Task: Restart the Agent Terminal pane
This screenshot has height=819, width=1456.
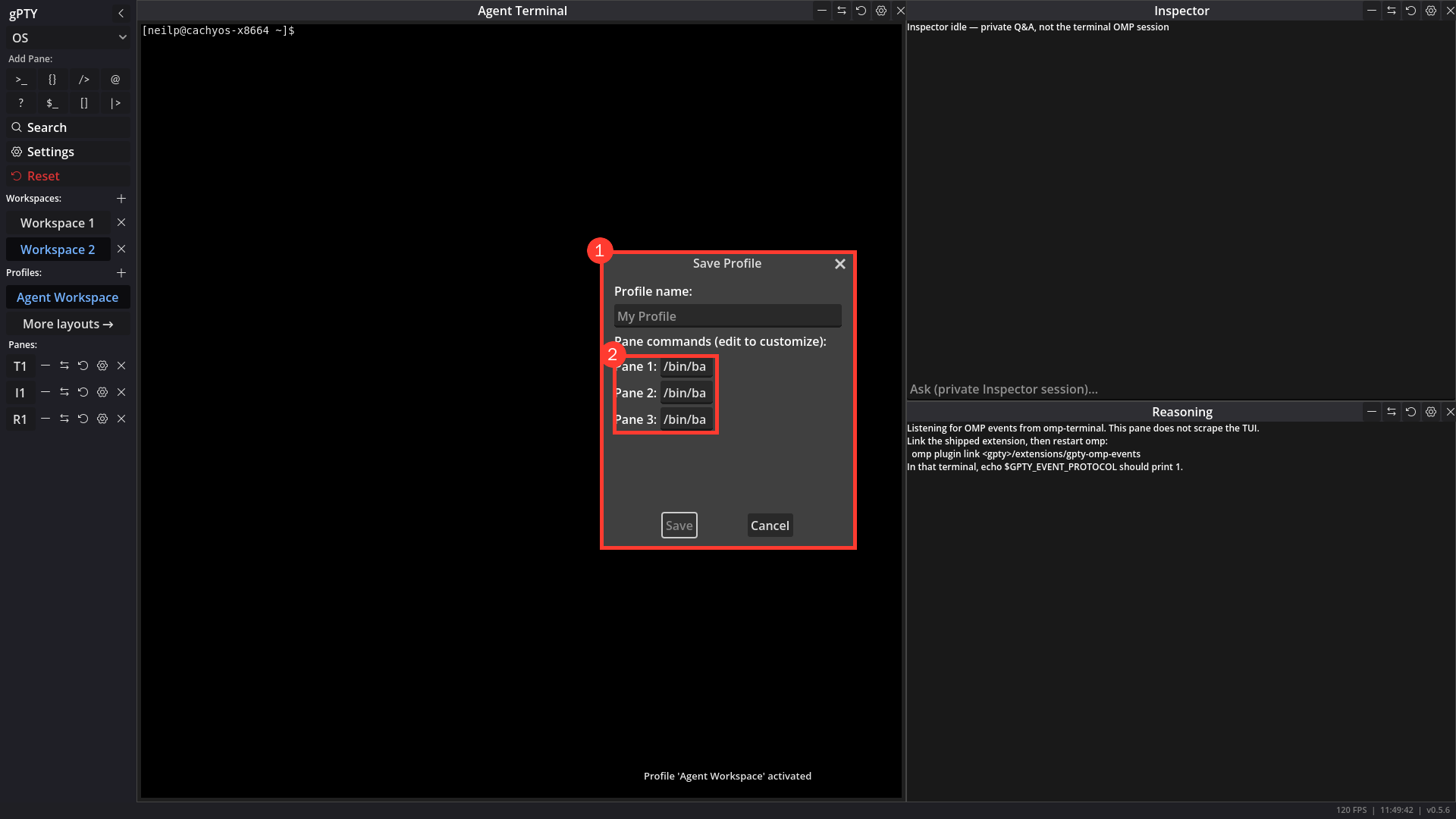Action: [861, 11]
